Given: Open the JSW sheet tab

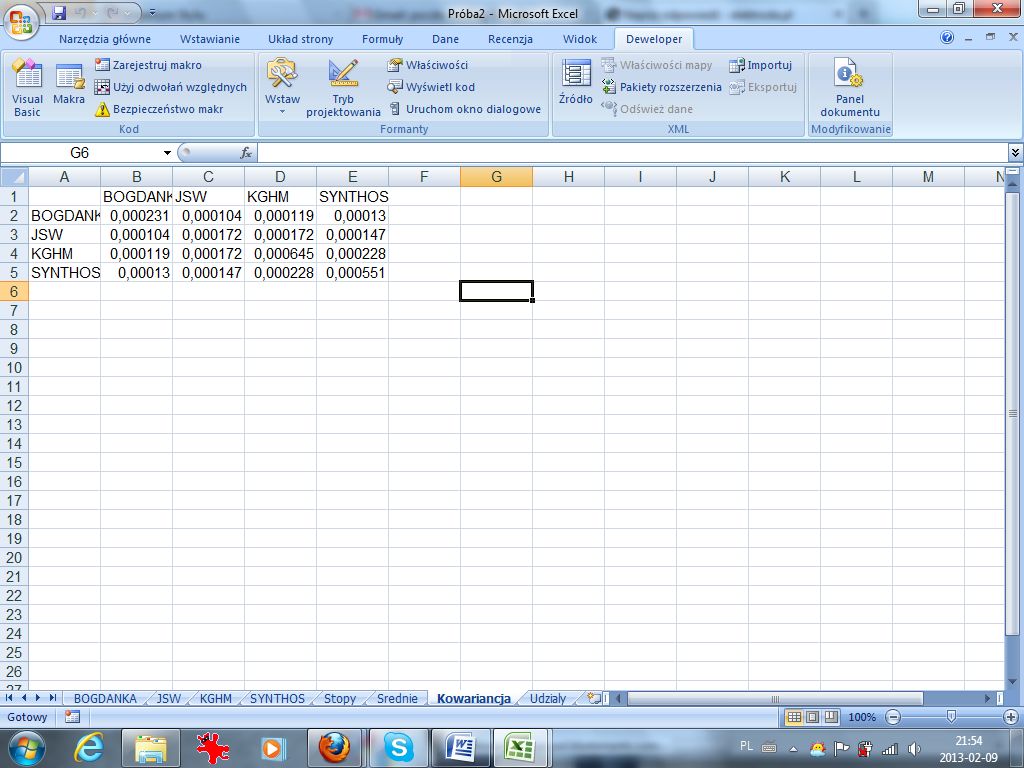Looking at the screenshot, I should click(x=168, y=698).
